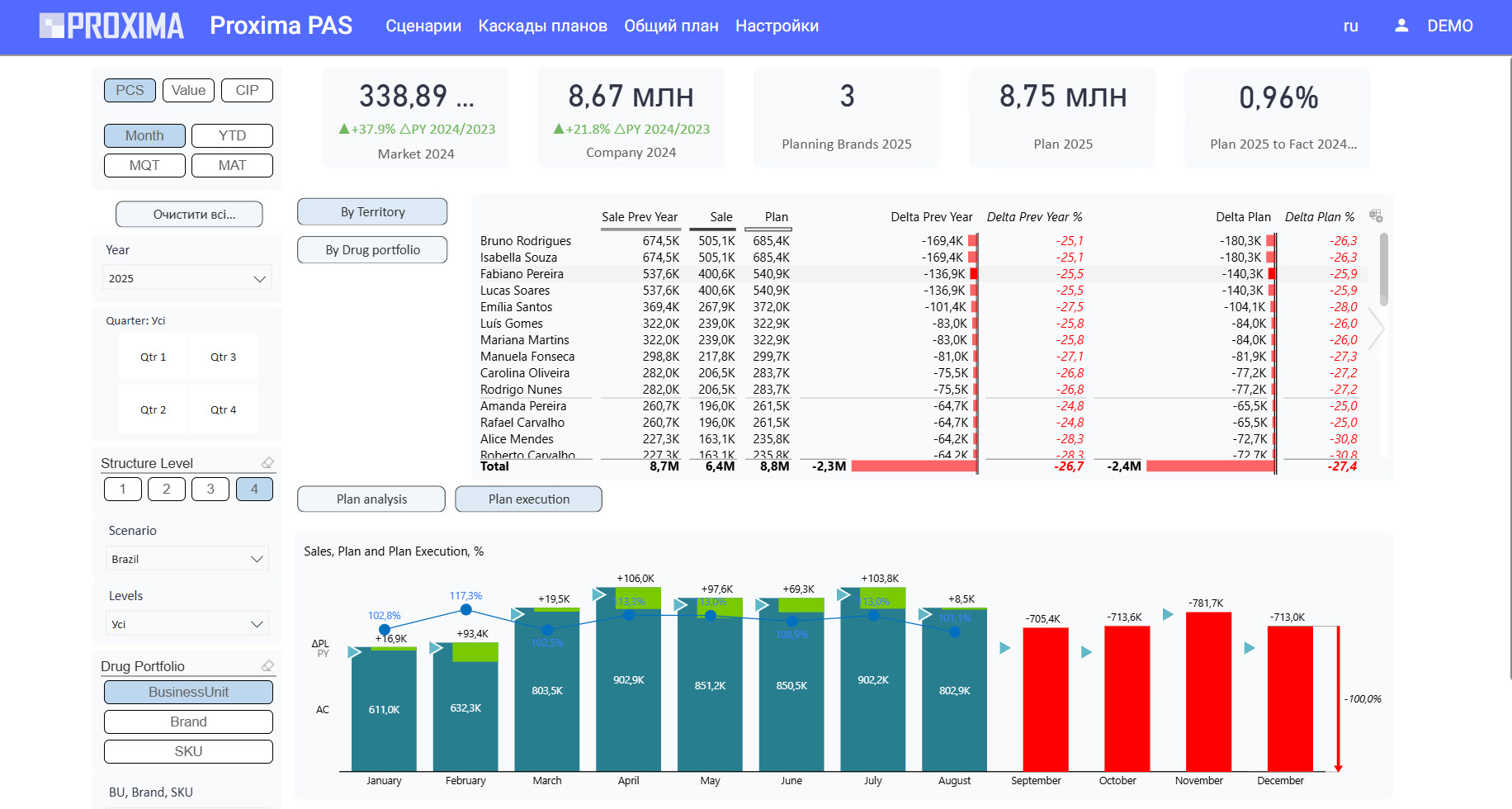Open the Сценарии menu
The width and height of the screenshot is (1512, 809).
423,26
